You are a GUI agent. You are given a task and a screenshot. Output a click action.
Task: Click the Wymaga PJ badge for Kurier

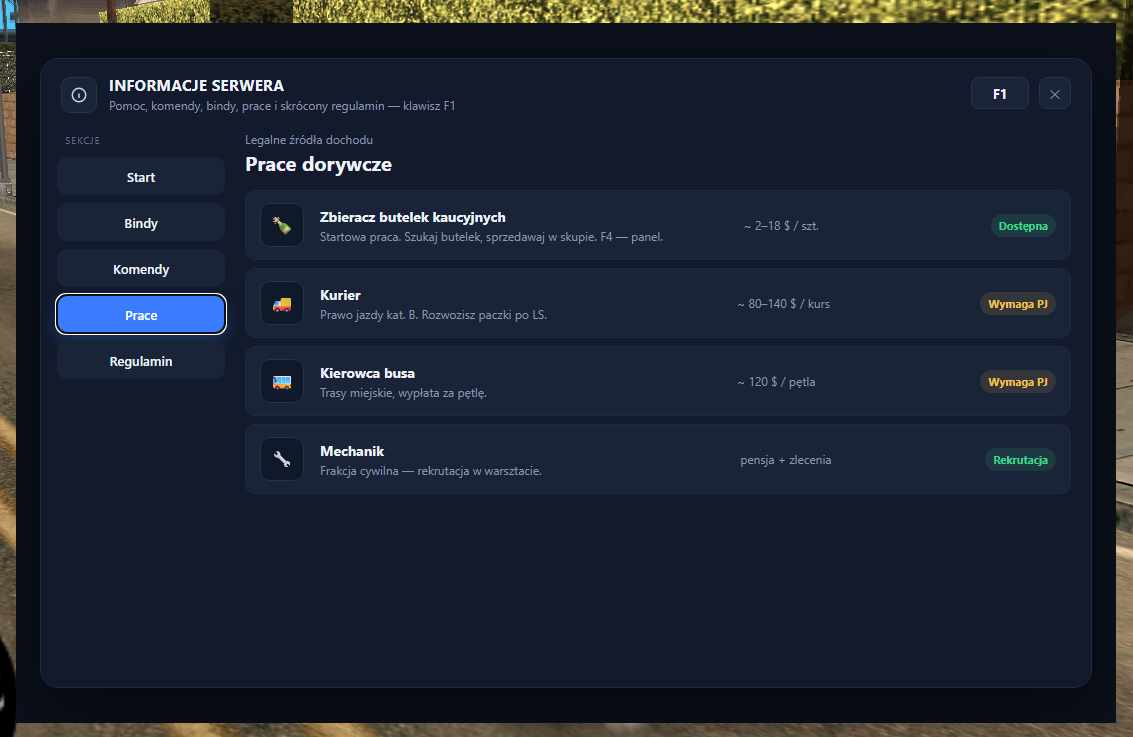(x=1017, y=304)
